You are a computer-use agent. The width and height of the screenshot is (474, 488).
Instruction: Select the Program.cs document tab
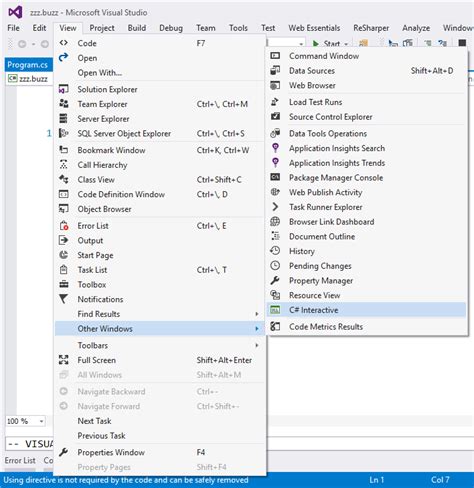[x=29, y=65]
